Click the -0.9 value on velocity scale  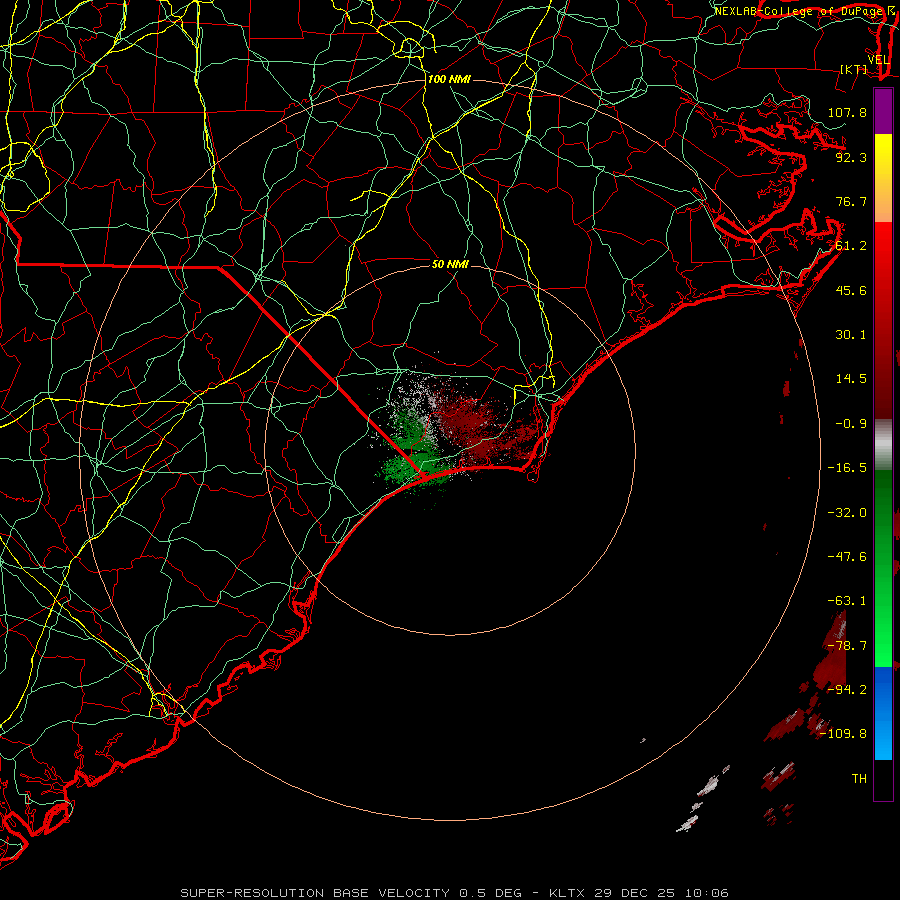pos(851,424)
